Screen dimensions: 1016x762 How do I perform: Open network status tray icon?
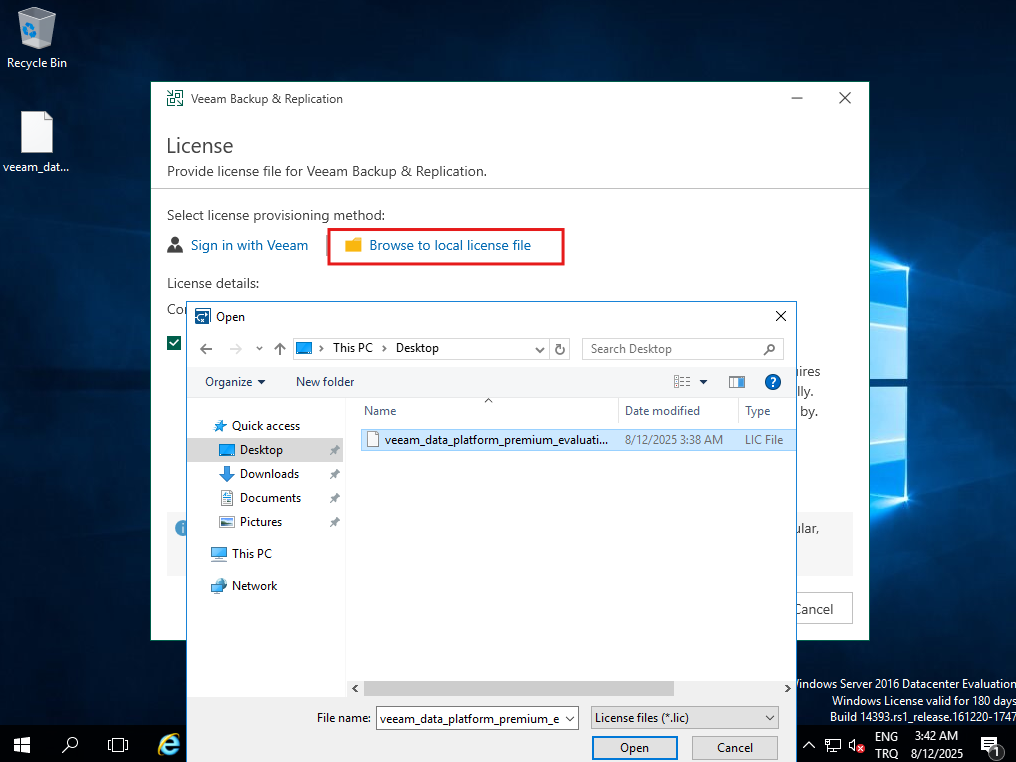pos(833,746)
